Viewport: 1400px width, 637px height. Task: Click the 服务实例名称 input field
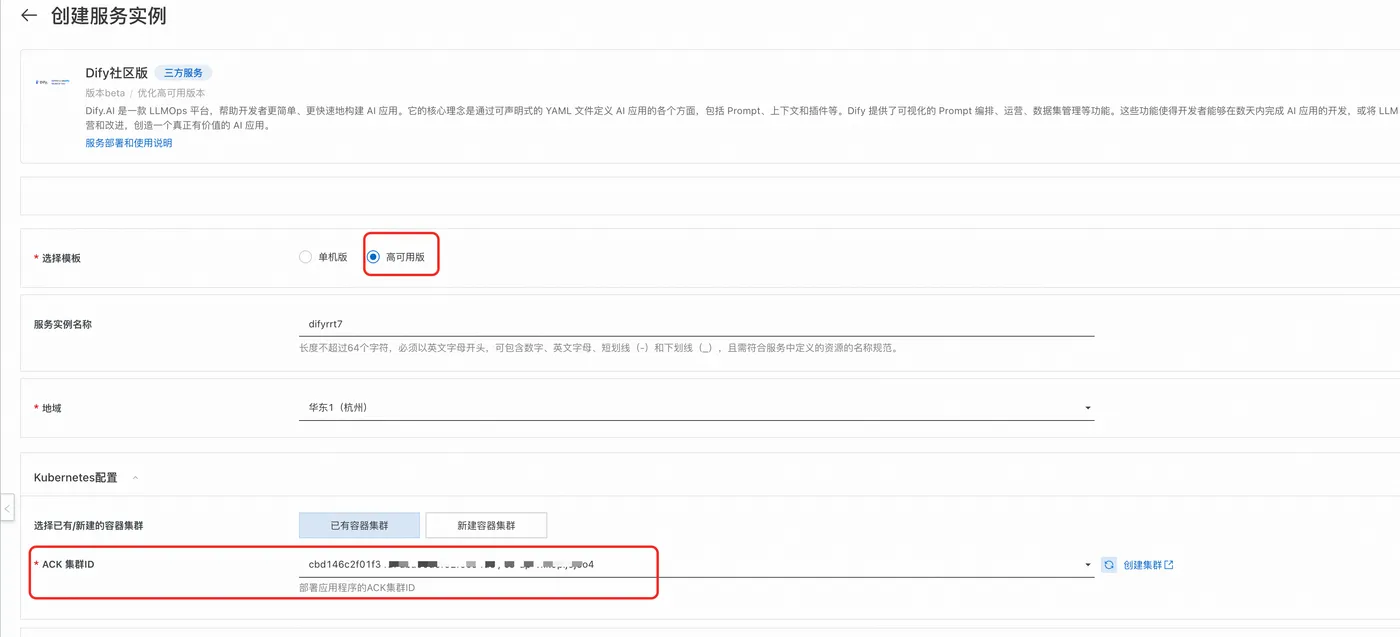click(x=696, y=324)
